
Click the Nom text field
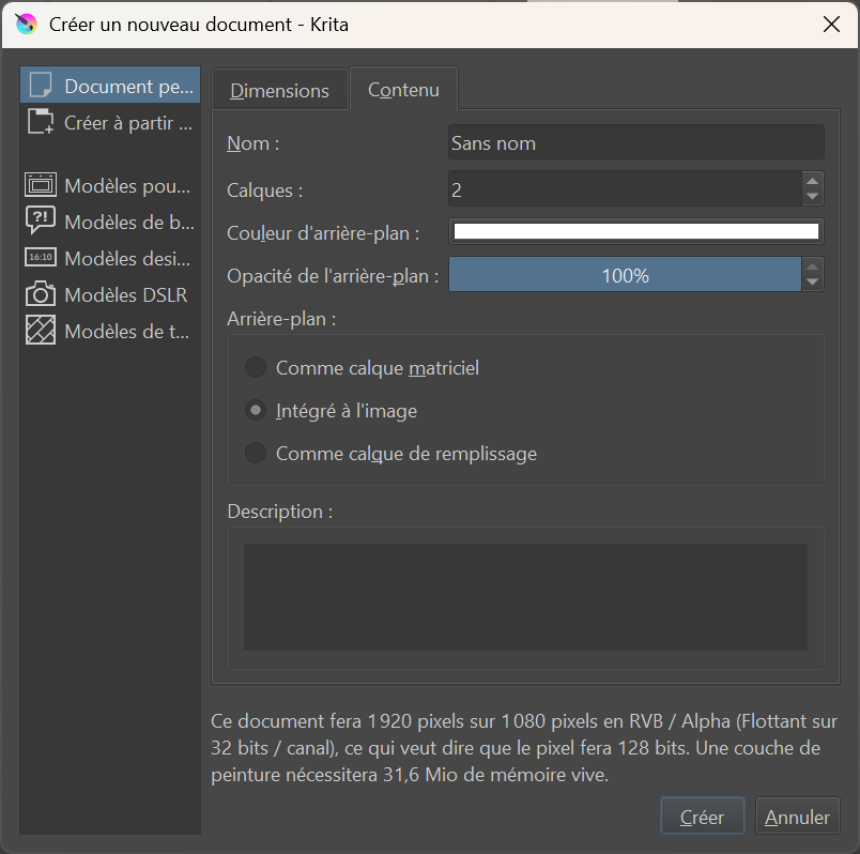[x=636, y=143]
